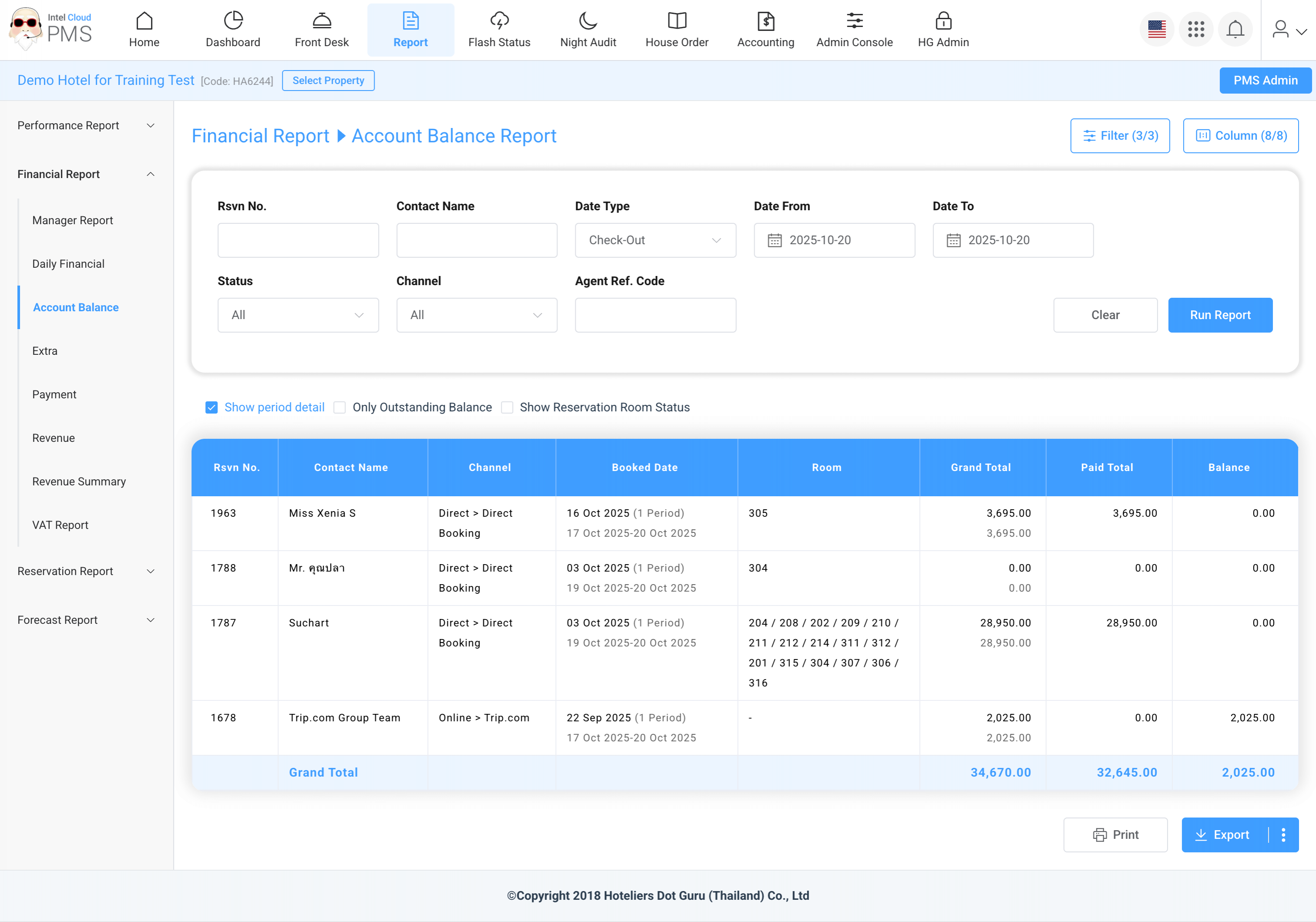Click the Select Property button
Image resolution: width=1316 pixels, height=922 pixels.
click(x=328, y=81)
